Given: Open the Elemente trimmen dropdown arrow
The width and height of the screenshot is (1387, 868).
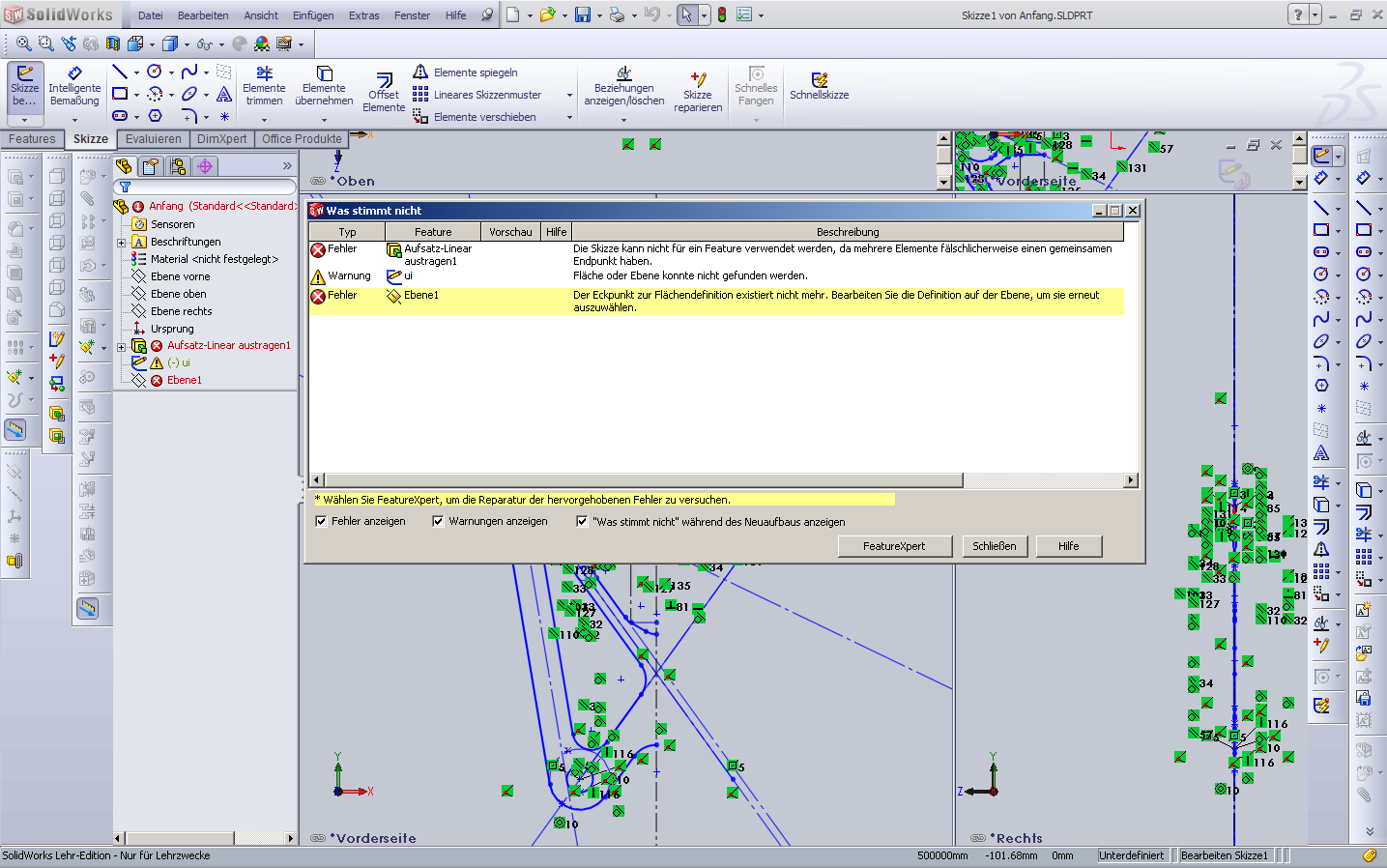Looking at the screenshot, I should 264,120.
